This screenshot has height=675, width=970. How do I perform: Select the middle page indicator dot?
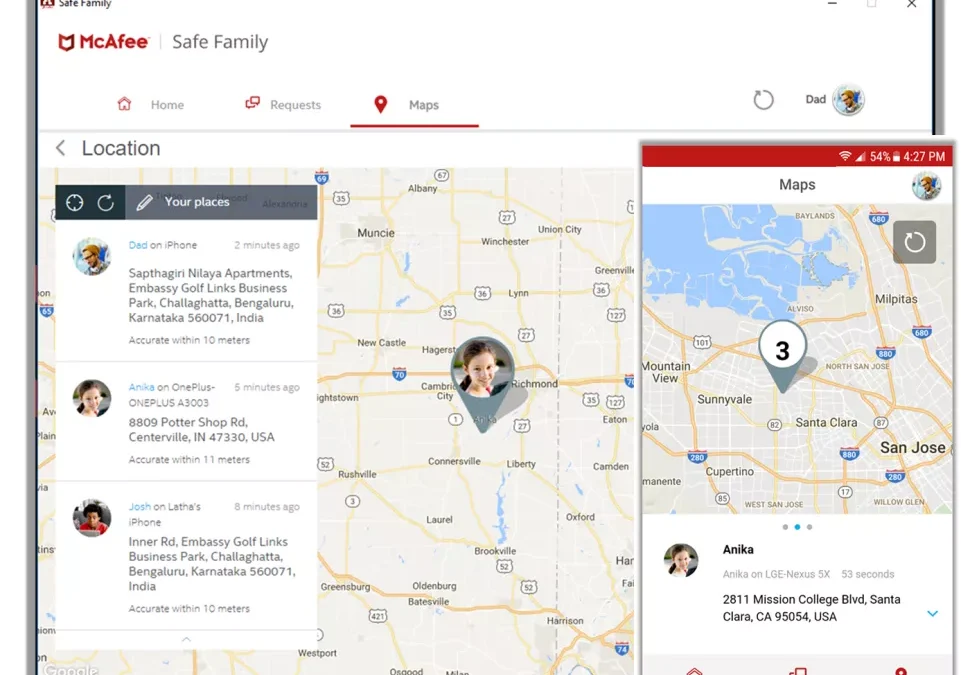(x=797, y=527)
